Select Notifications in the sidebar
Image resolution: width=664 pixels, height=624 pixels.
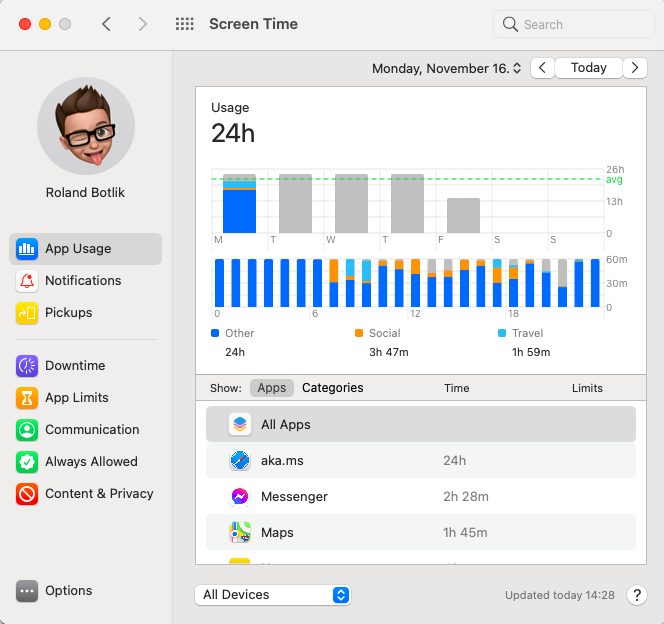point(86,281)
